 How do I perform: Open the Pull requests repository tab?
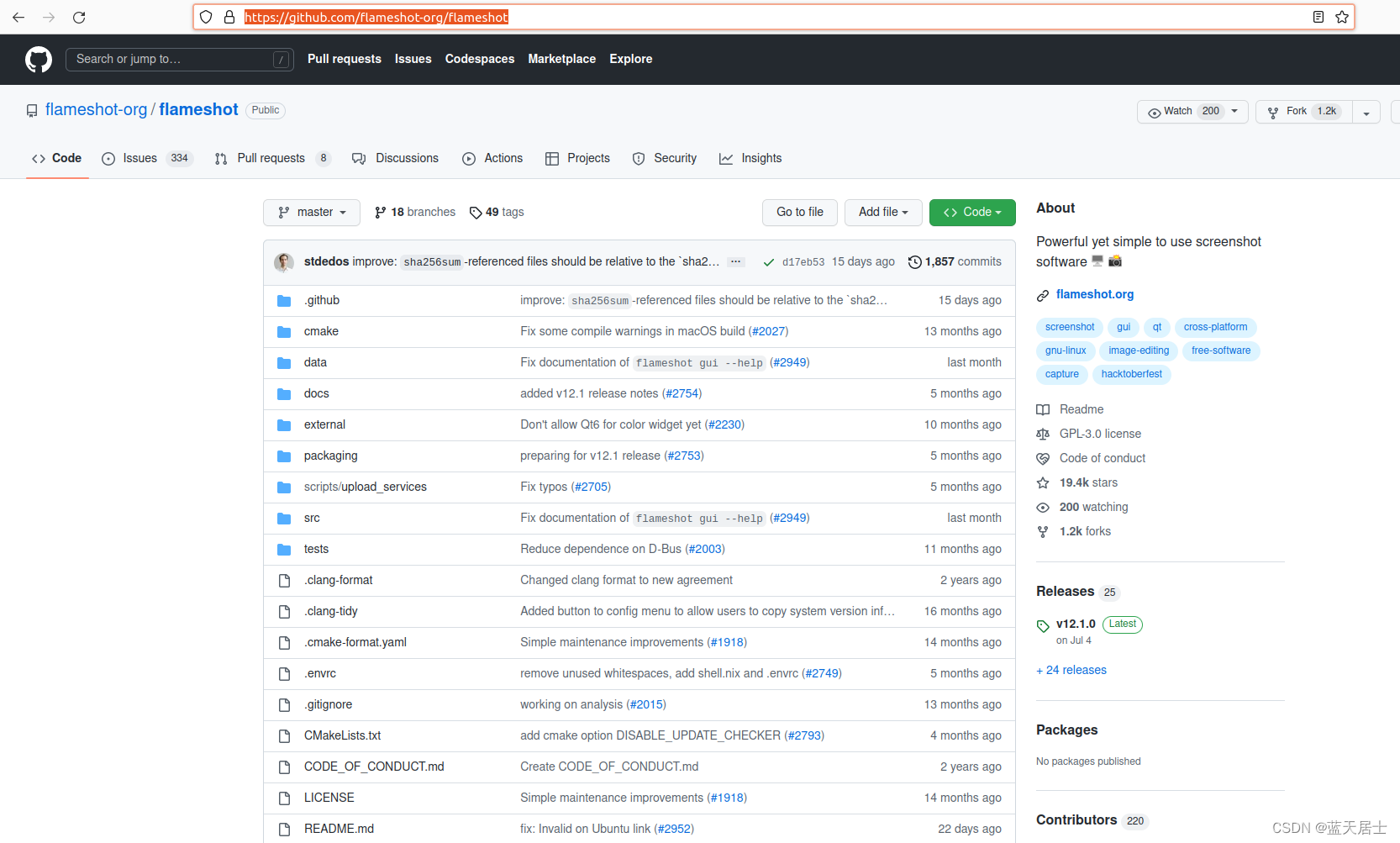pos(272,159)
